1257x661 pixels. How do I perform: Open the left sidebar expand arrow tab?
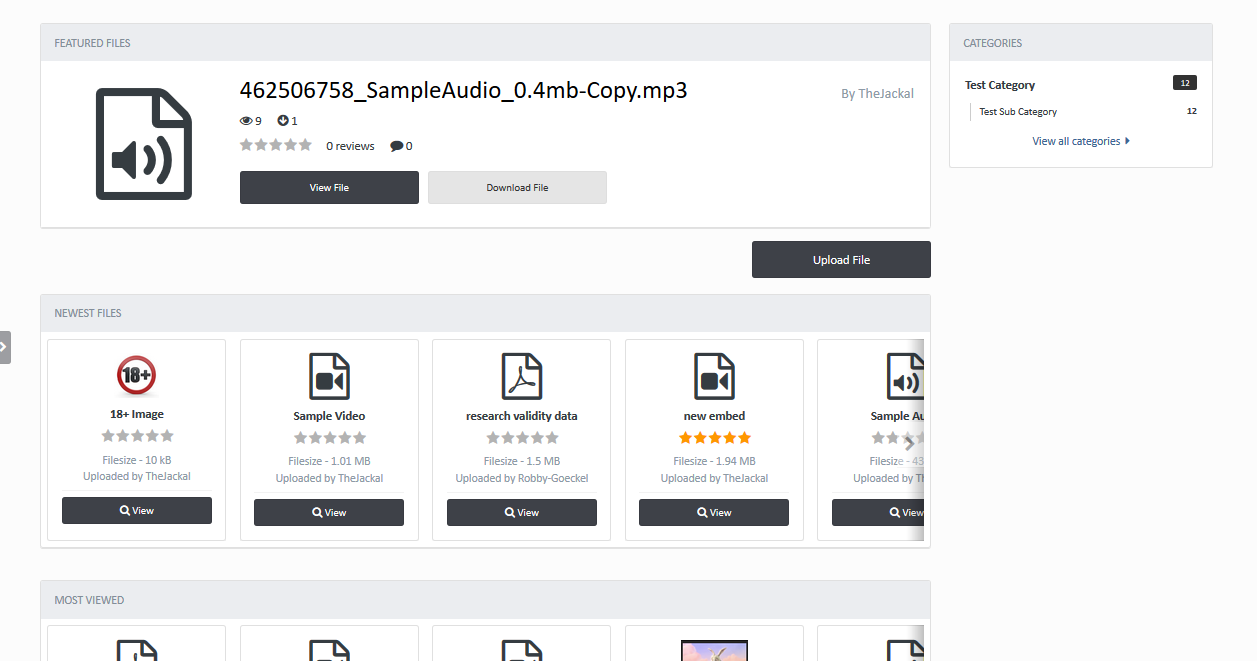[x=5, y=347]
